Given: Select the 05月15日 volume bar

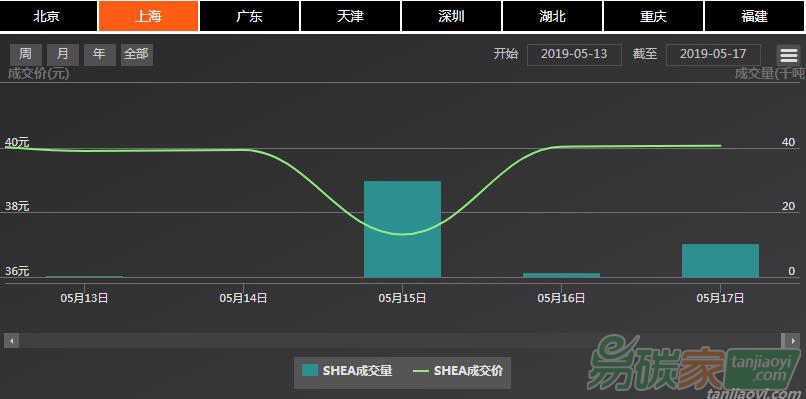Looking at the screenshot, I should [x=402, y=229].
